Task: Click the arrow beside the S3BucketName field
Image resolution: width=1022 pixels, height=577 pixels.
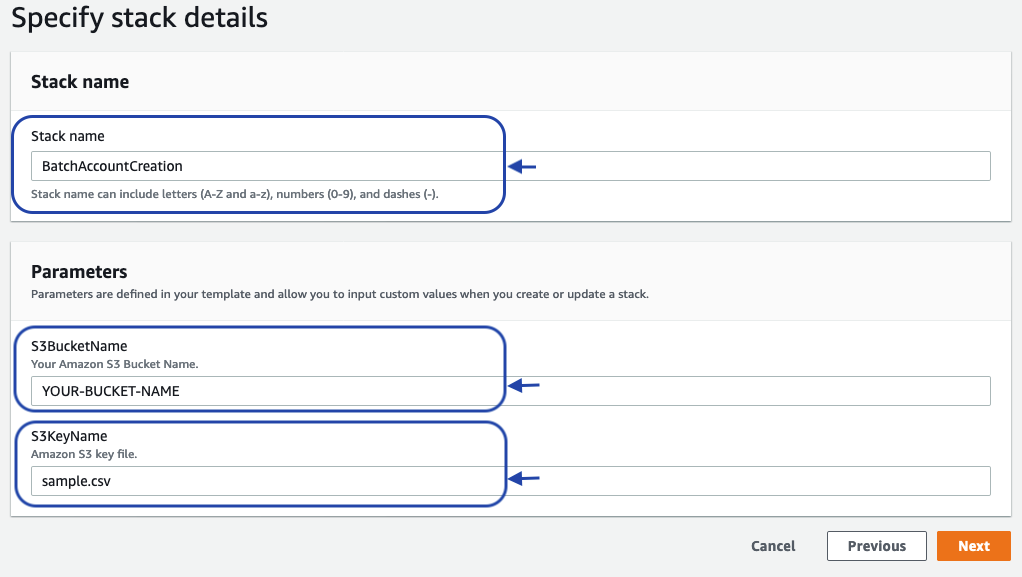Action: [x=525, y=385]
